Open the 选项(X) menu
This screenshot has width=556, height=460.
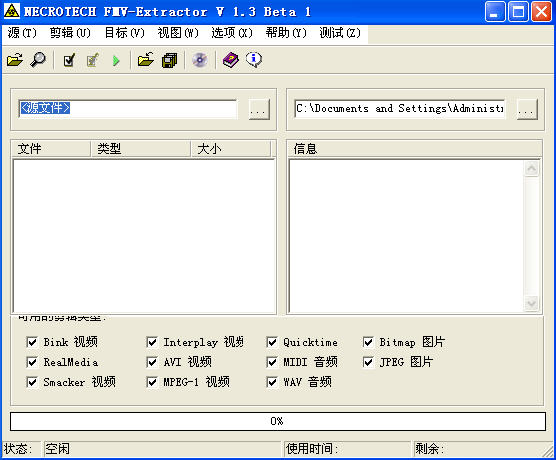[x=232, y=33]
